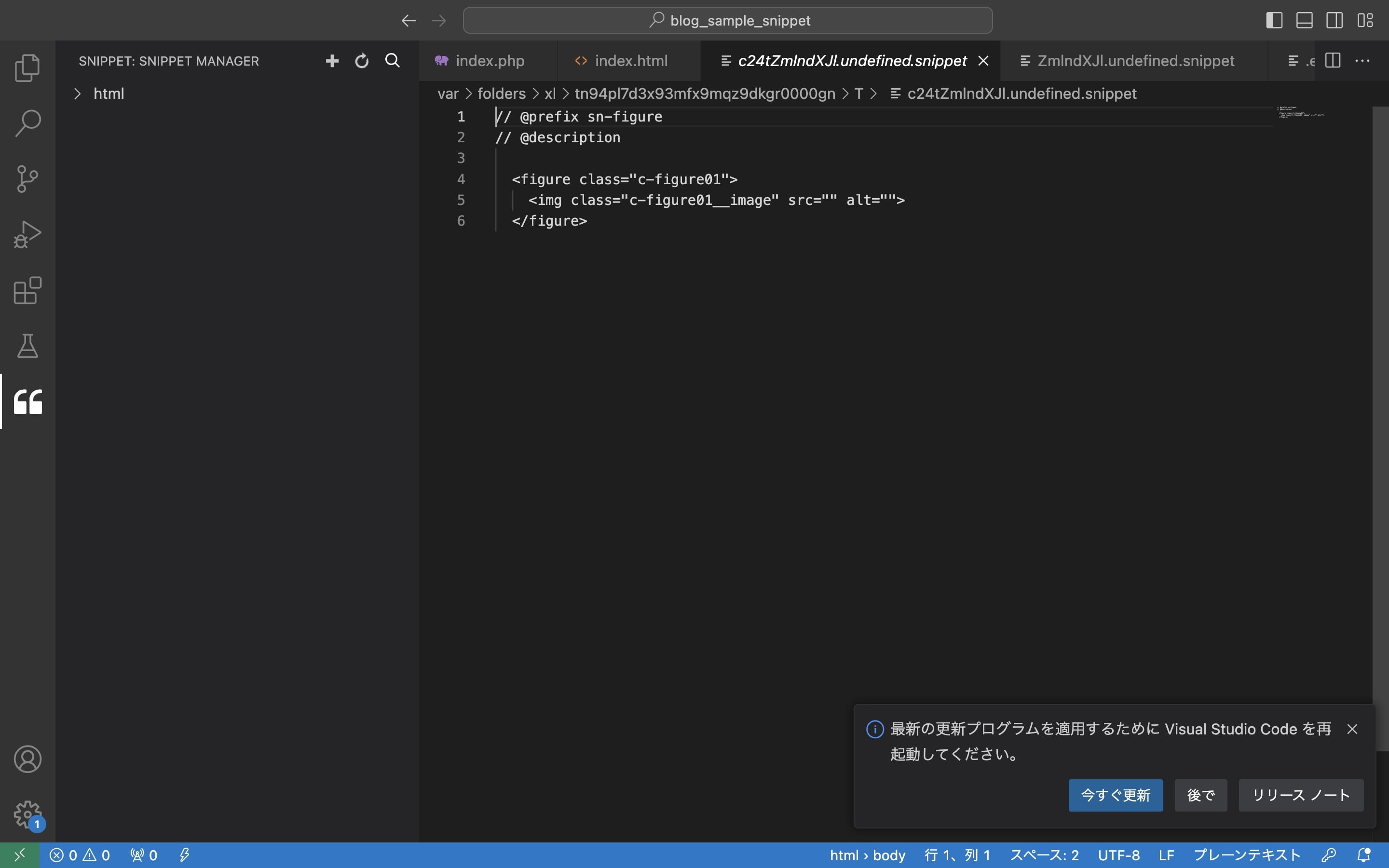The width and height of the screenshot is (1389, 868).
Task: Open the Testing flask view
Action: (x=27, y=346)
